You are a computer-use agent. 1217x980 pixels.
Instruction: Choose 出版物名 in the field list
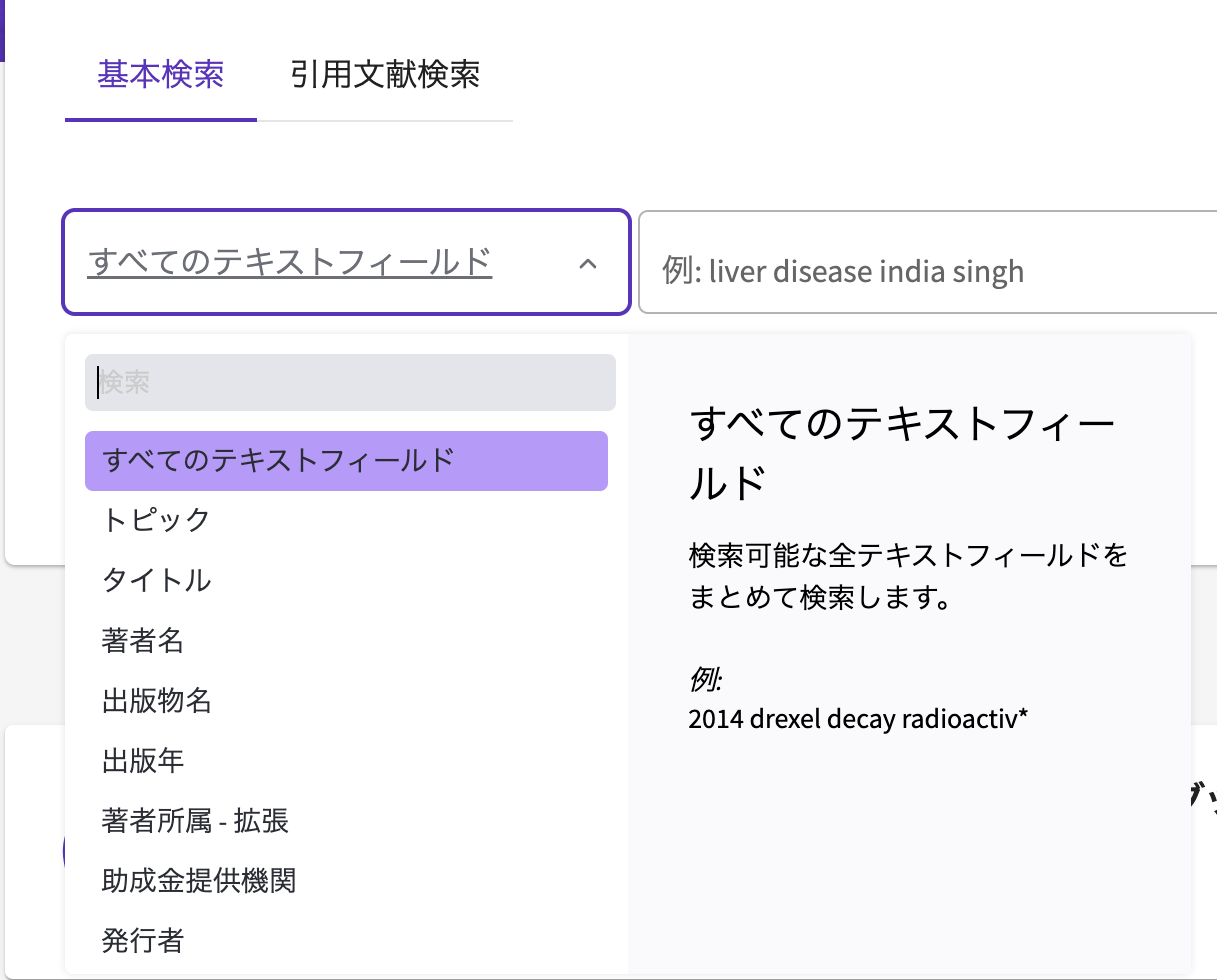[x=156, y=700]
